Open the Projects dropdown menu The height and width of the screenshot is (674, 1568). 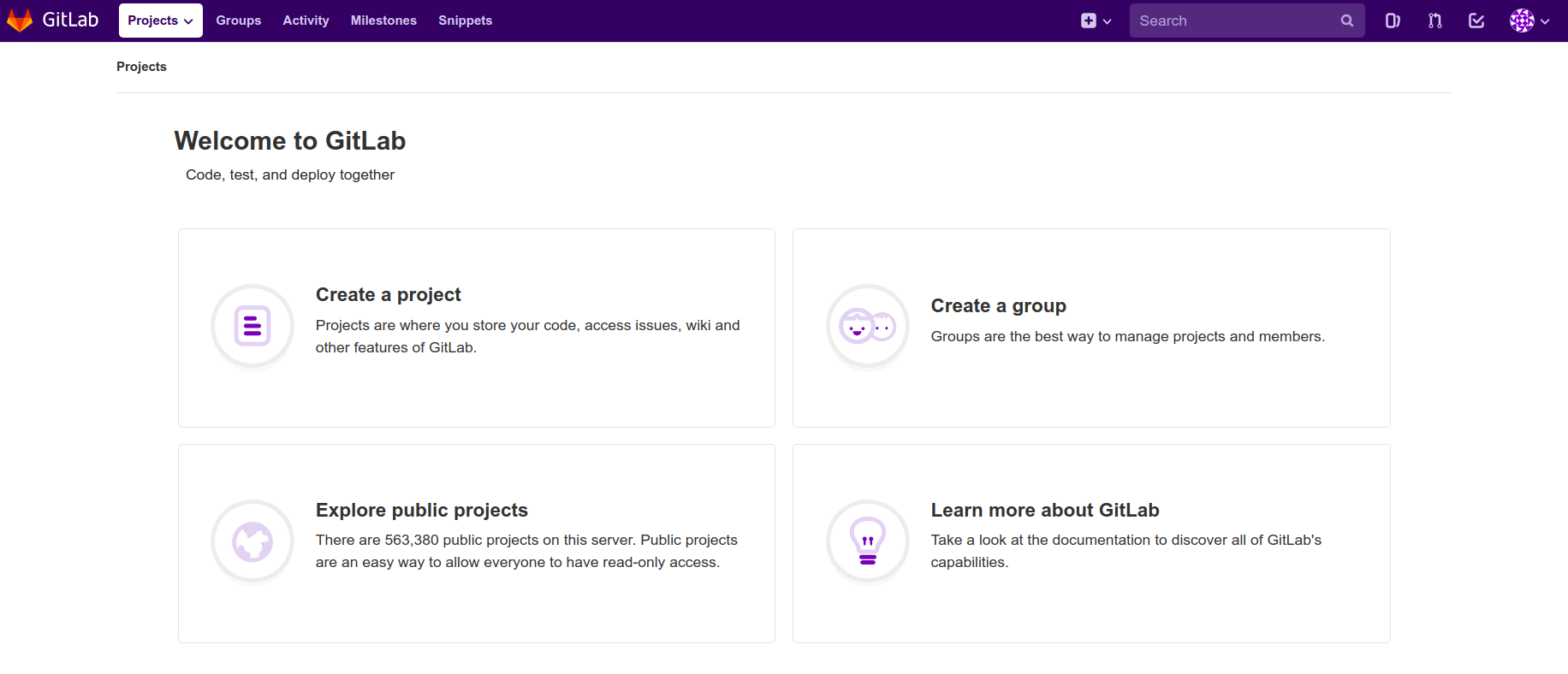click(160, 21)
